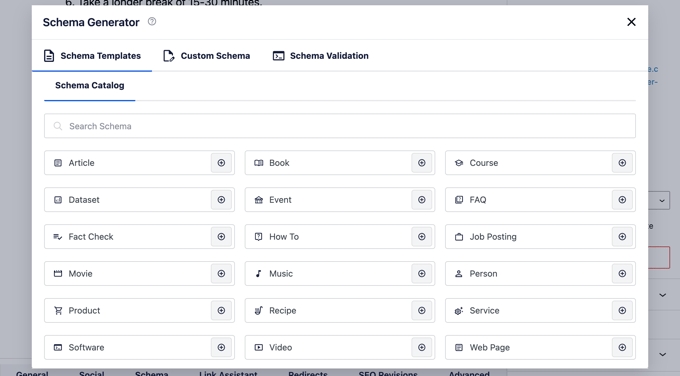
Task: Add the Dataset schema with plus icon
Action: [221, 200]
